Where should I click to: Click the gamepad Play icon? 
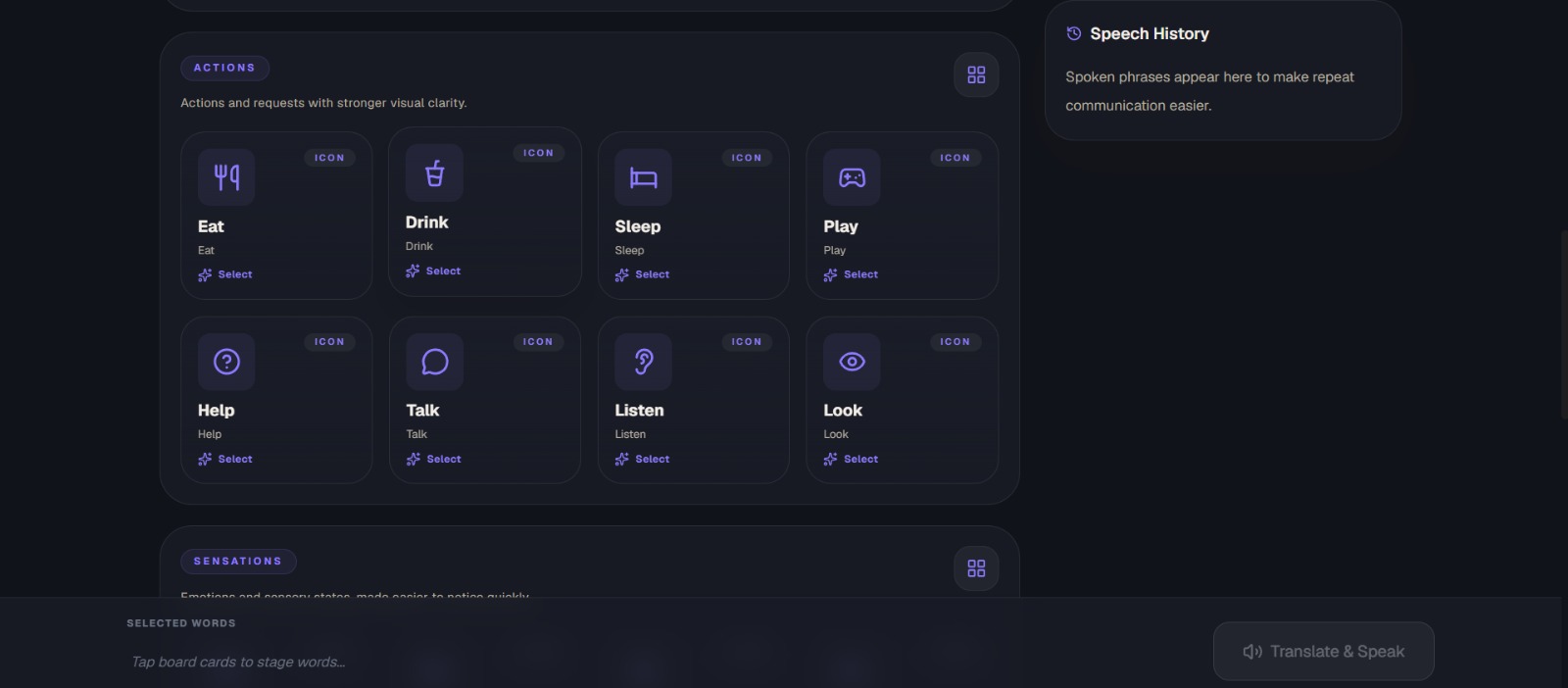[852, 177]
